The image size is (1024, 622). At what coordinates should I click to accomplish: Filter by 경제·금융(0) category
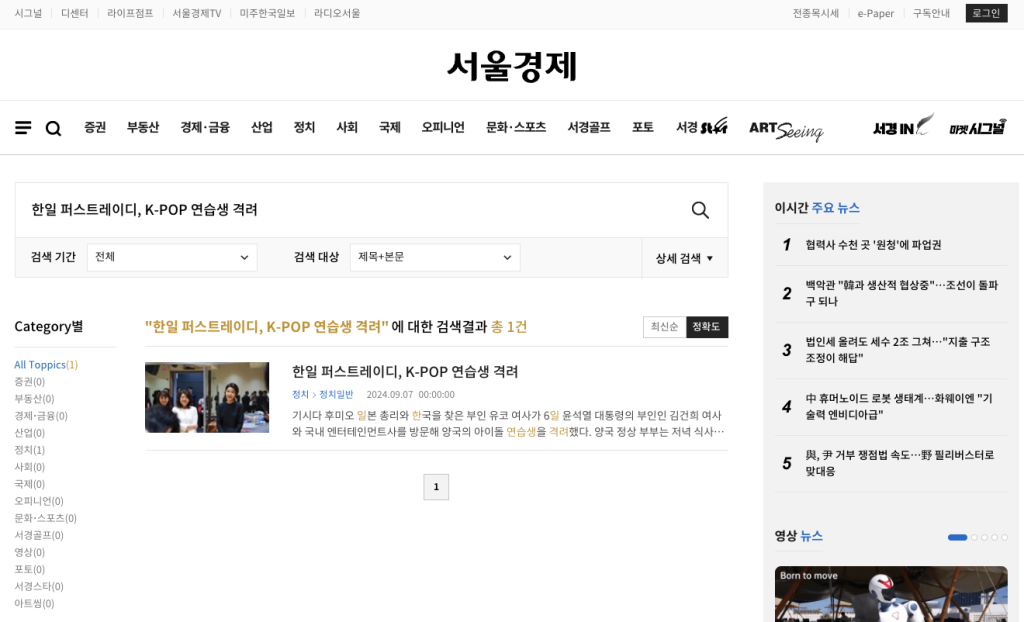pyautogui.click(x=41, y=416)
